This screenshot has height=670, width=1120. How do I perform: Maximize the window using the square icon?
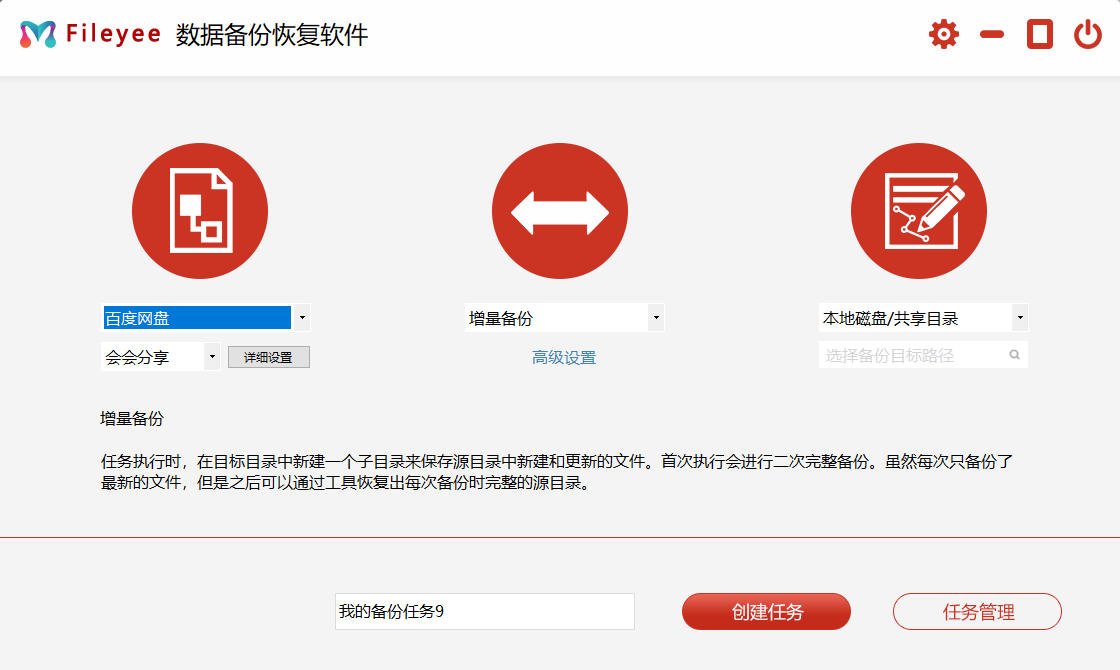[x=1040, y=35]
